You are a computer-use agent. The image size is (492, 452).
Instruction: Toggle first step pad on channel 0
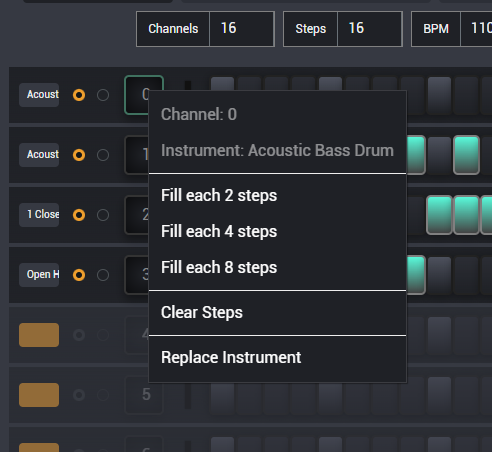[223, 84]
